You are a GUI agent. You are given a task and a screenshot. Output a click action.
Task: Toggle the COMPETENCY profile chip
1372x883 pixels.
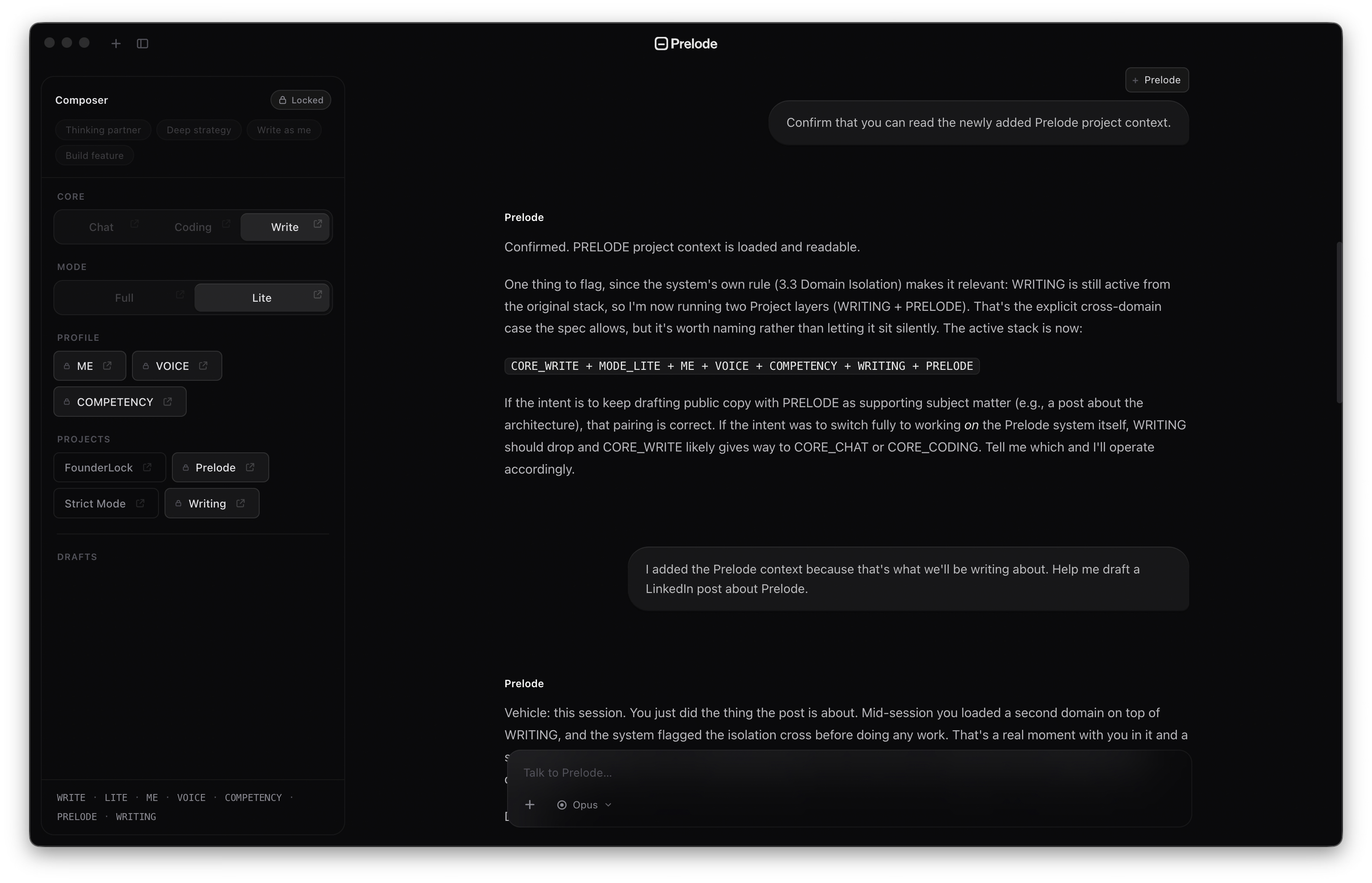pos(120,402)
